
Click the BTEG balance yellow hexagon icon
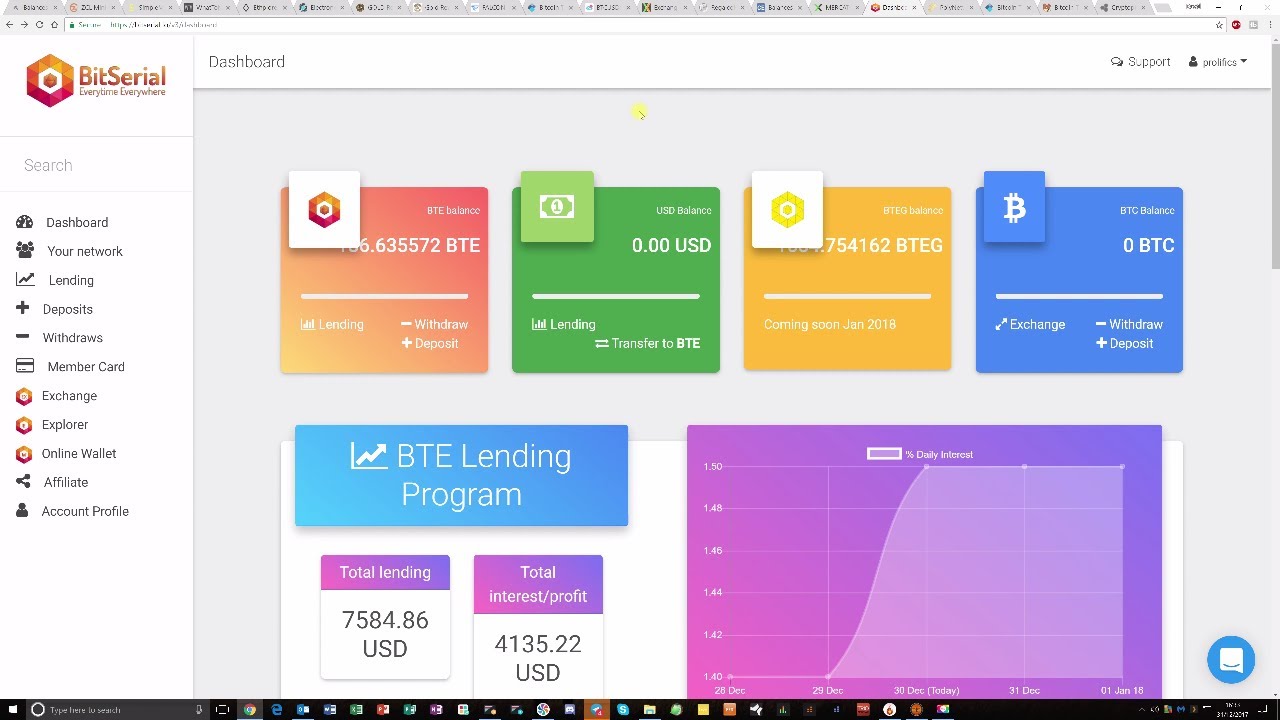pyautogui.click(x=787, y=209)
